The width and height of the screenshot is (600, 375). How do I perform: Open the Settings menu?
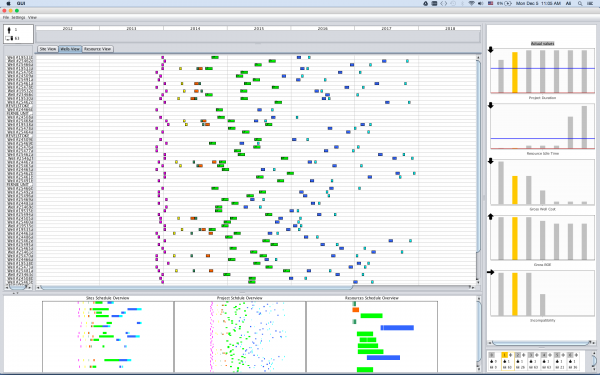coord(18,18)
